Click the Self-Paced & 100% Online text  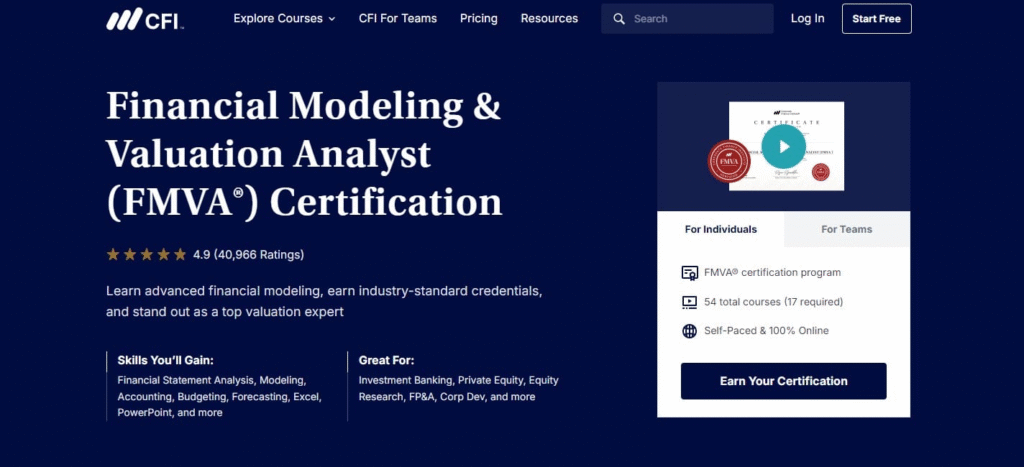click(x=766, y=330)
